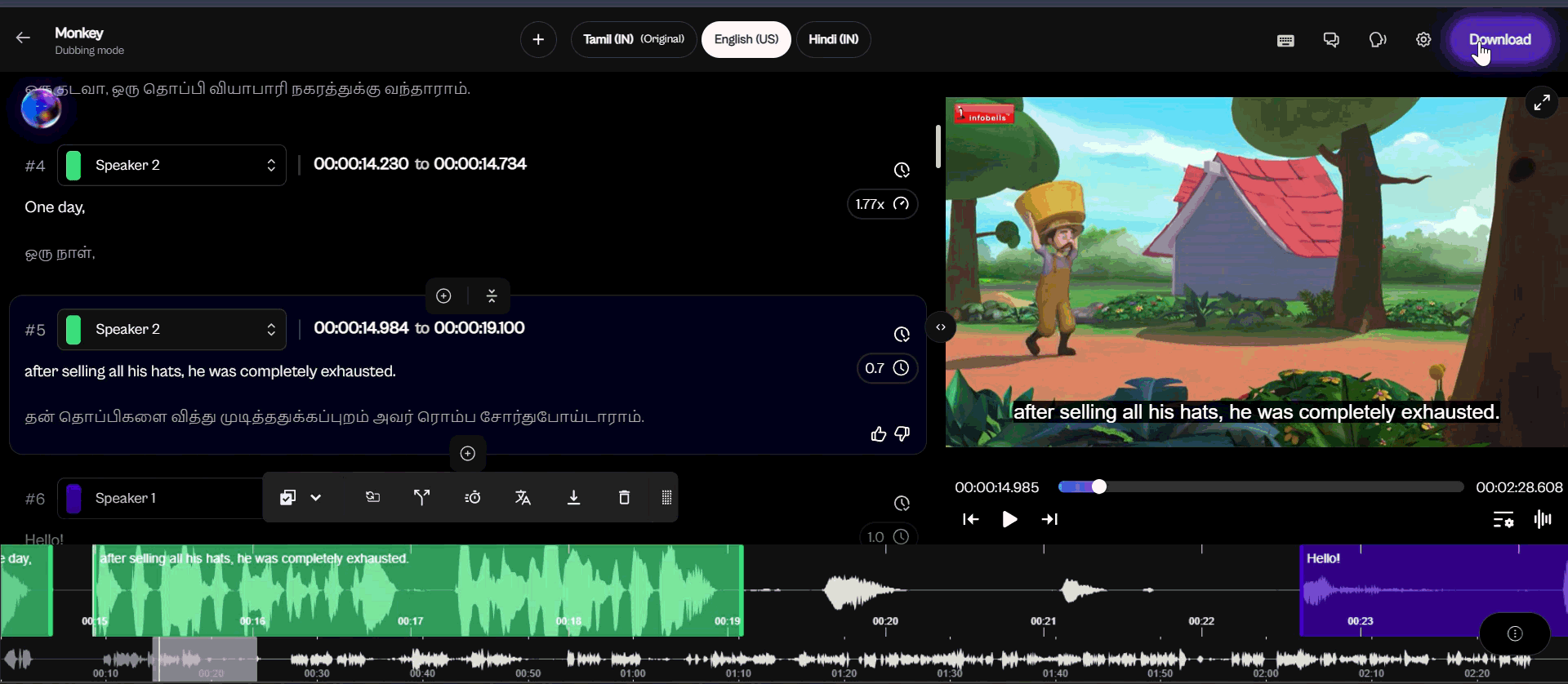The width and height of the screenshot is (1568, 684).
Task: Open Speaker 2 dropdown for segment #5
Action: tap(171, 330)
